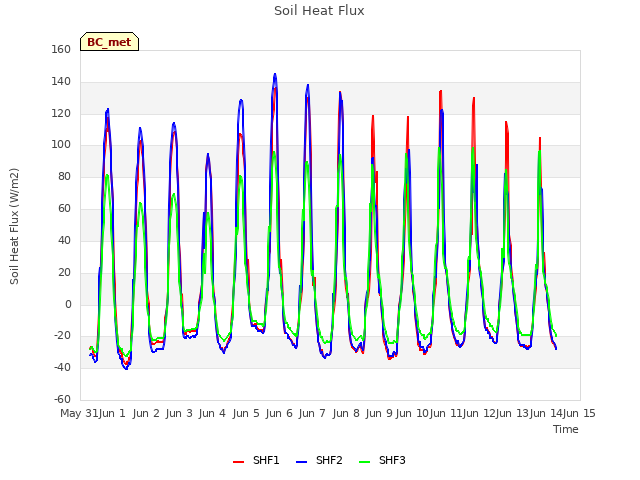Click the Jun 15 x-axis tick label
The width and height of the screenshot is (640, 480).
[579, 413]
